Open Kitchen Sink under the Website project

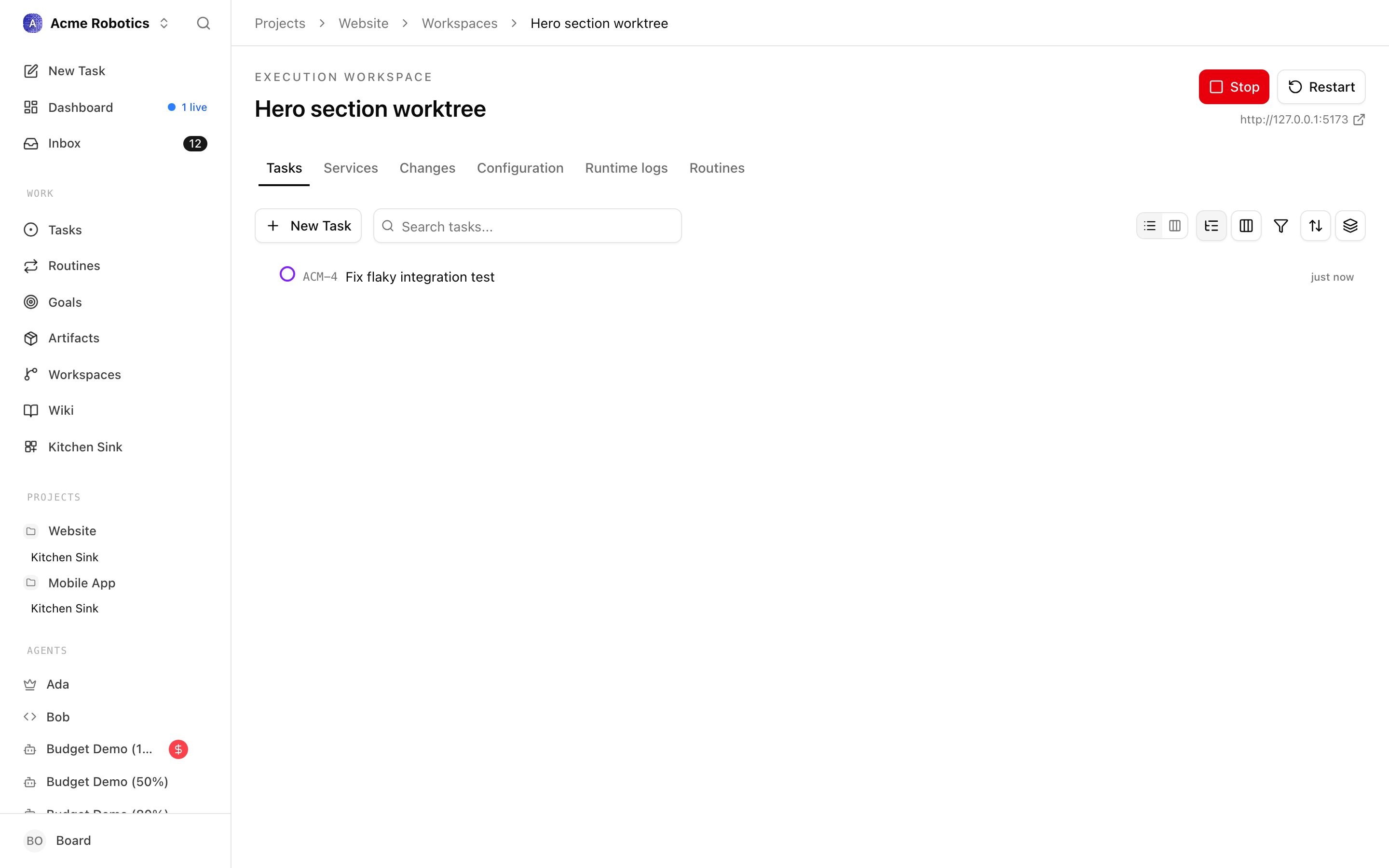tap(64, 557)
